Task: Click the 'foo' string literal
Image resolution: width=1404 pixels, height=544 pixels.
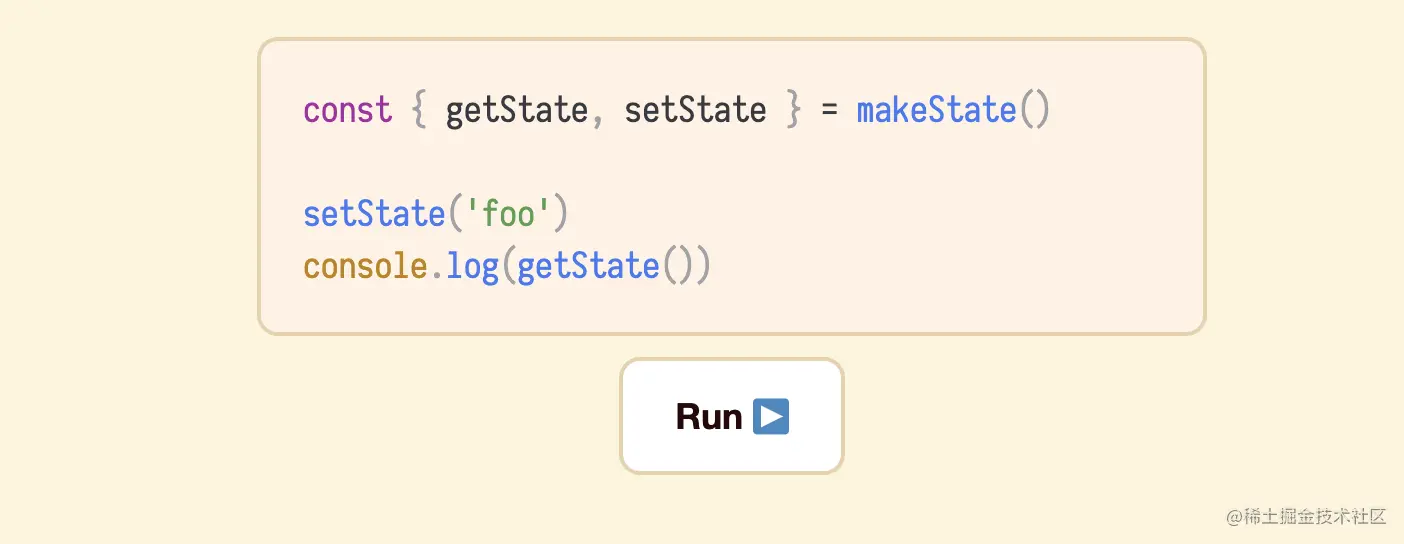Action: [508, 214]
